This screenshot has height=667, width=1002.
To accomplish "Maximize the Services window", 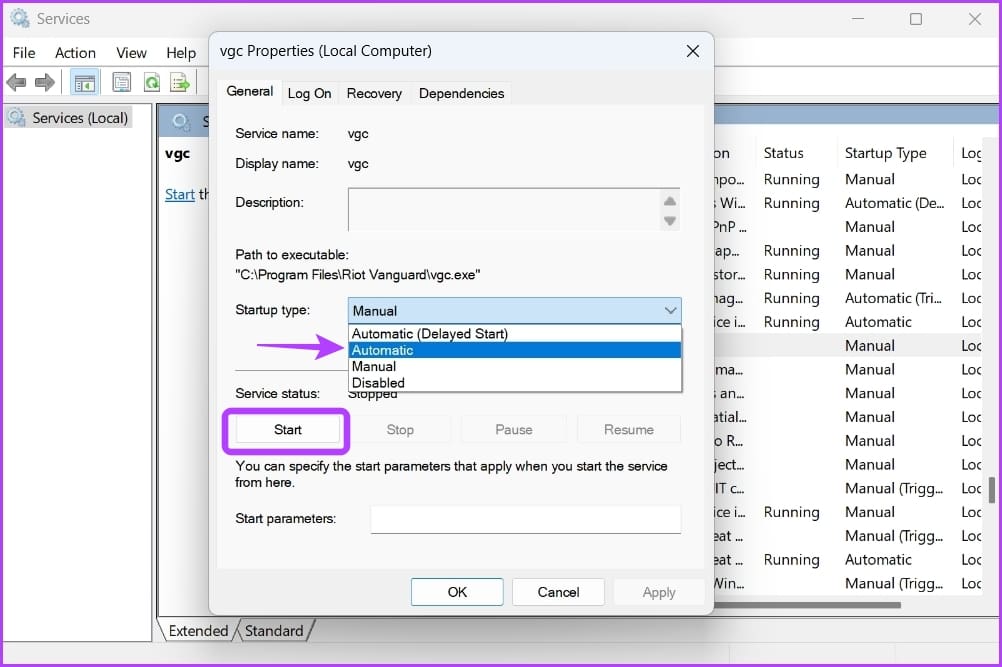I will tap(916, 19).
